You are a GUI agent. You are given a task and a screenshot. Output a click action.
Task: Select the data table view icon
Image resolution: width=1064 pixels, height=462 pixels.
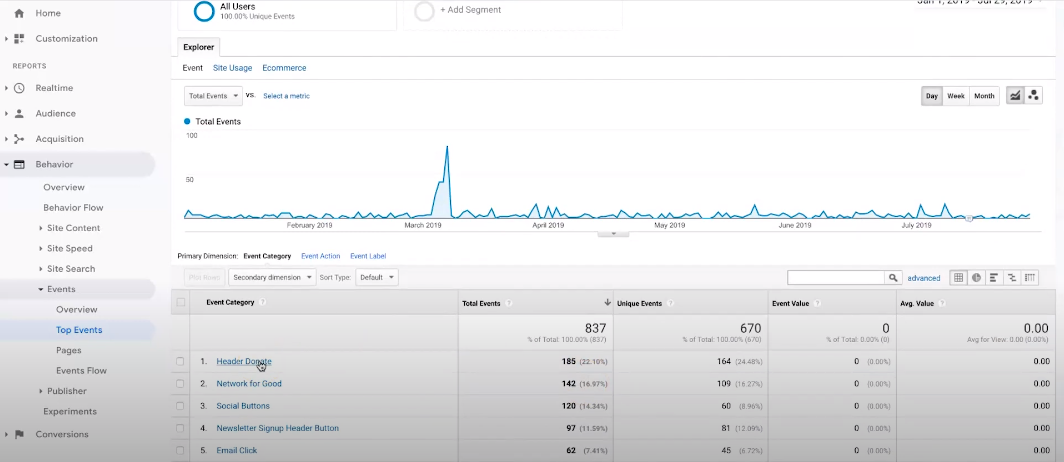pyautogui.click(x=958, y=277)
